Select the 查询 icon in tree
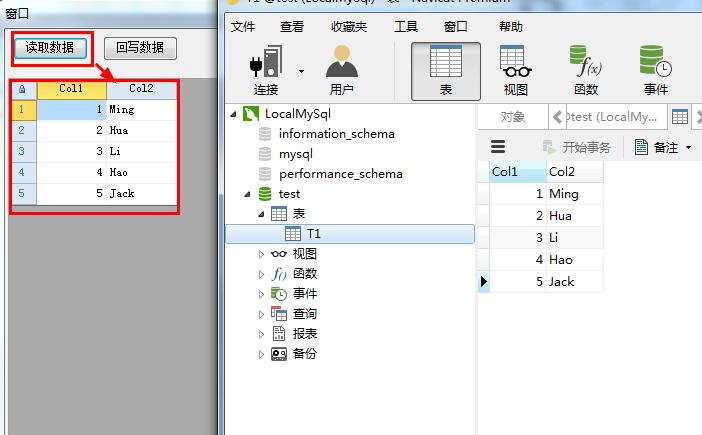The image size is (702, 435). tap(279, 314)
